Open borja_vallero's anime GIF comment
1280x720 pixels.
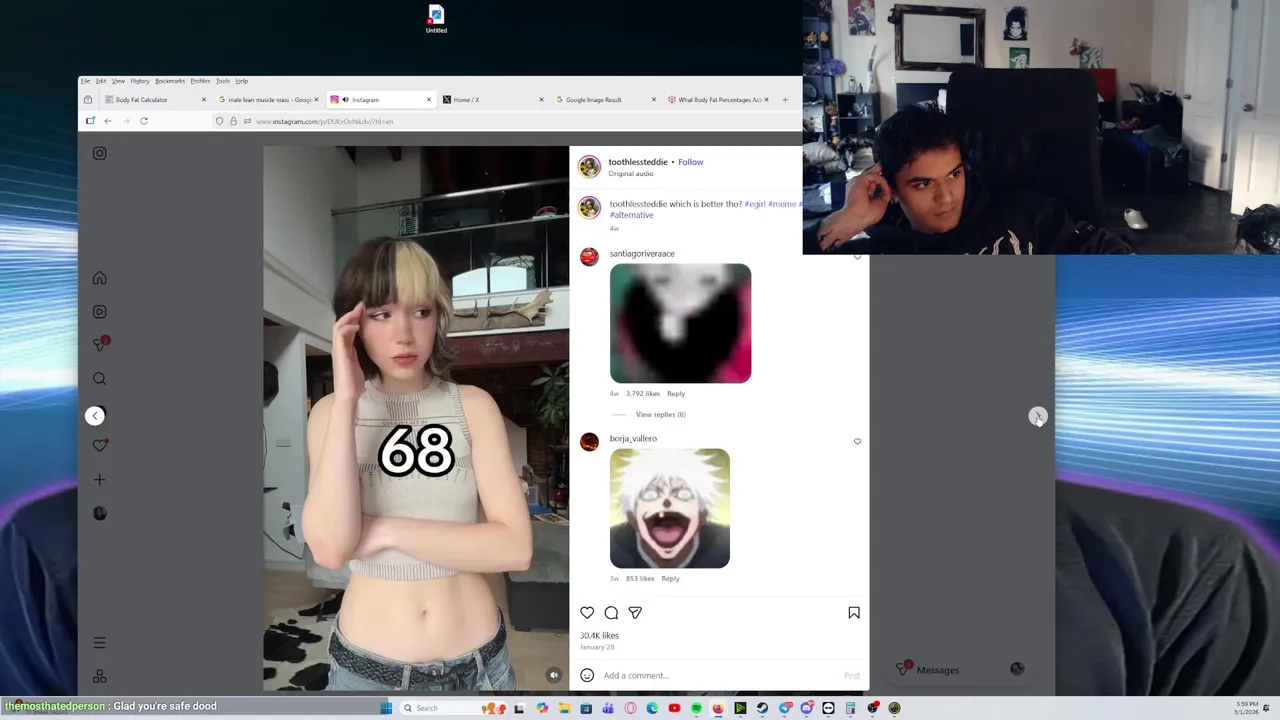point(670,508)
